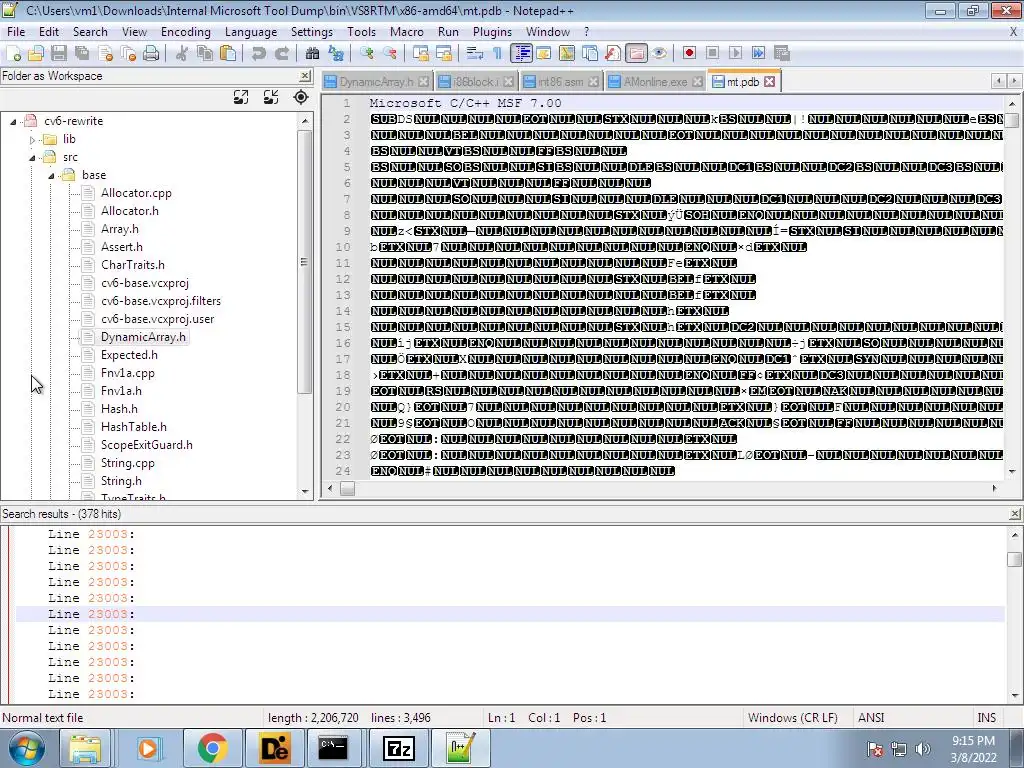
Task: Close the Search results panel
Action: point(1015,514)
